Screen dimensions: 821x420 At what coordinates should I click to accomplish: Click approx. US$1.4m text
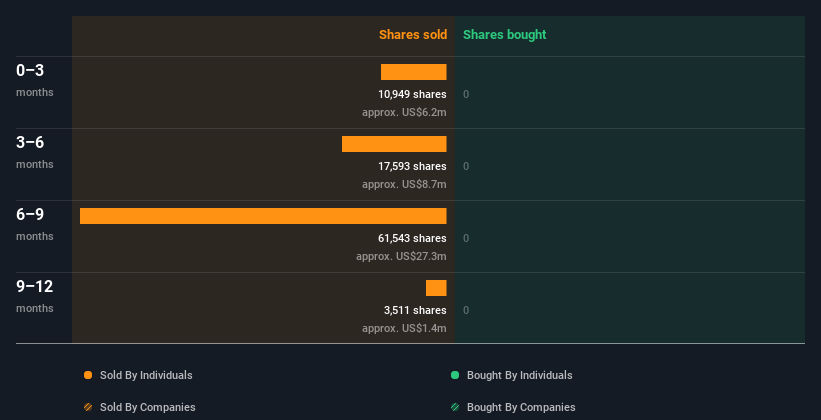(x=404, y=328)
